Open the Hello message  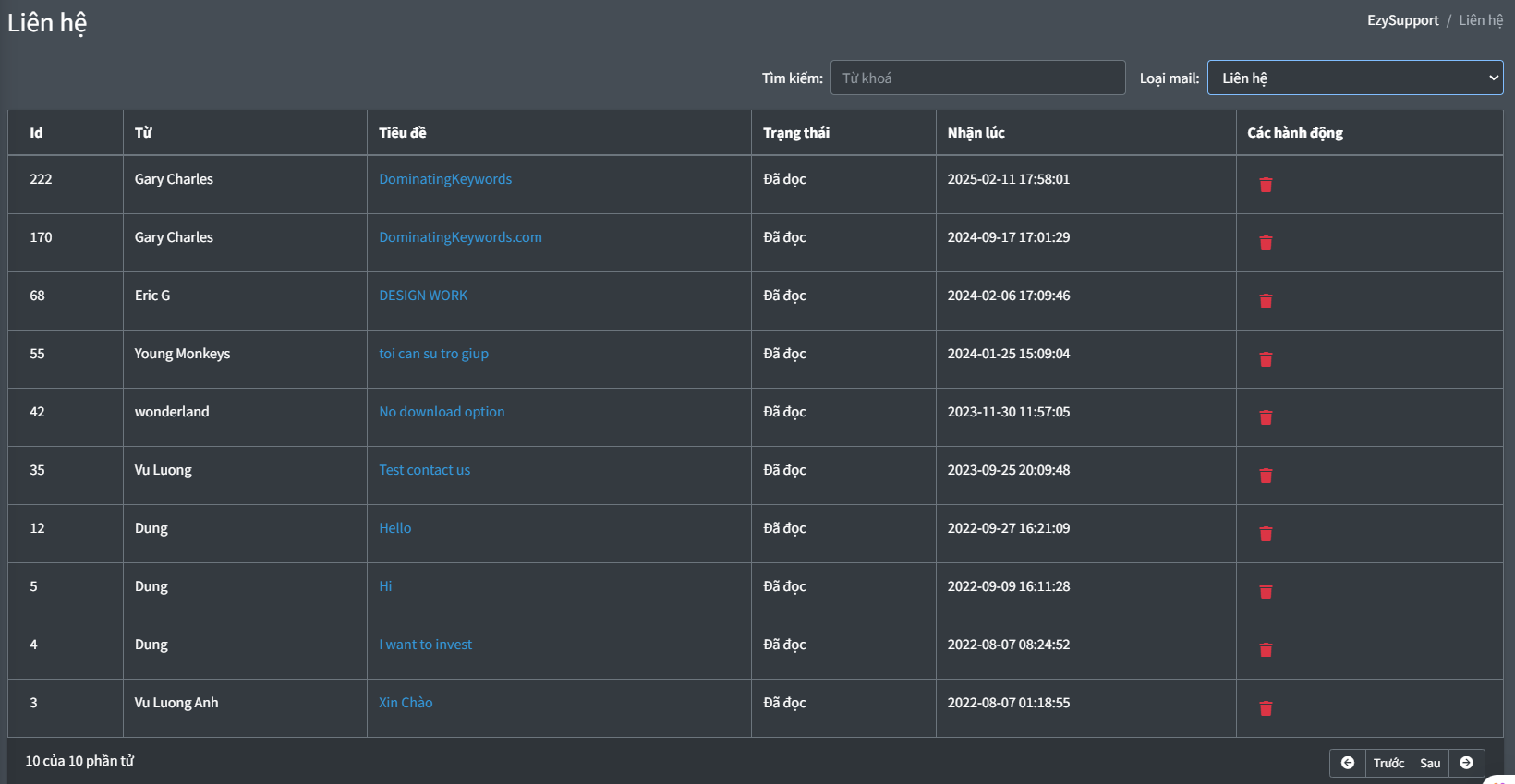(394, 528)
